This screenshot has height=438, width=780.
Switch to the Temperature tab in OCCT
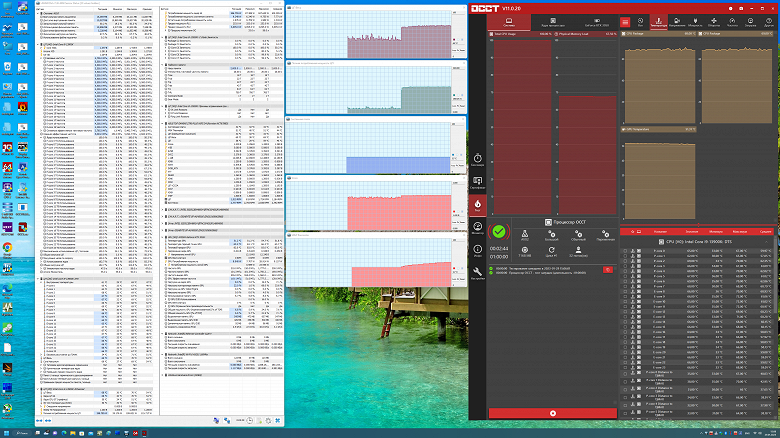(659, 22)
